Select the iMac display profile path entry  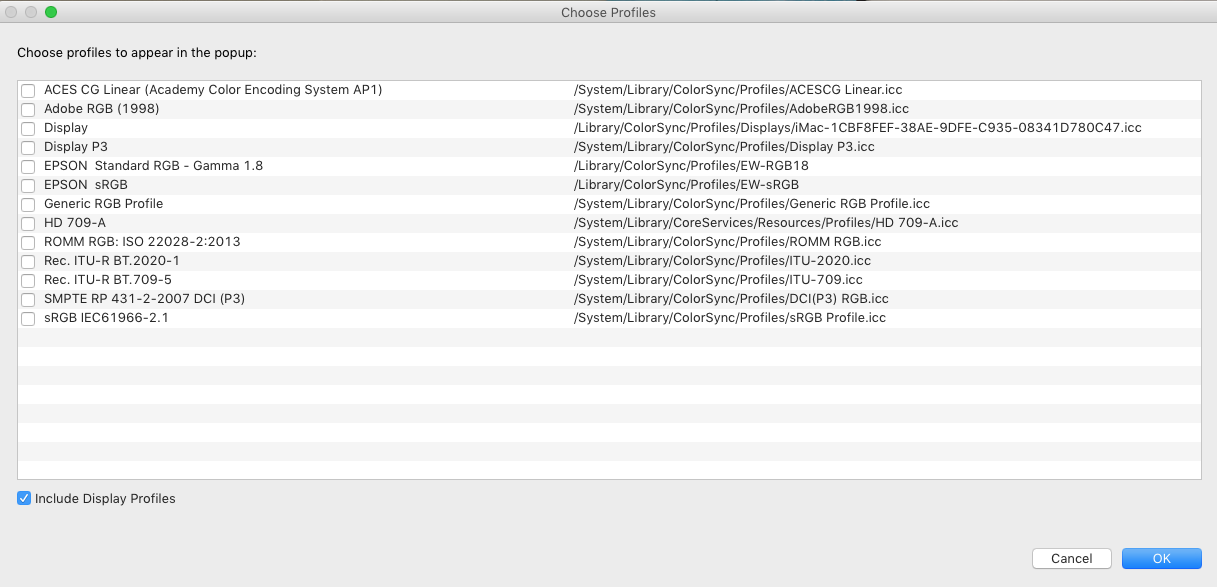point(858,128)
